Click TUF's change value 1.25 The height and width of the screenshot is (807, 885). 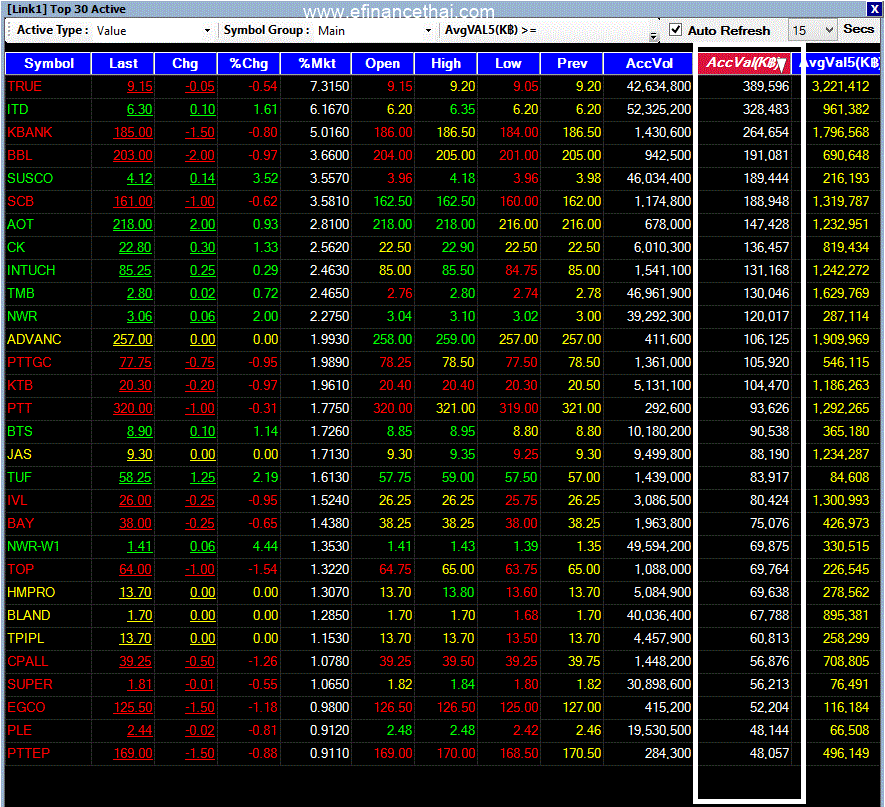coord(203,477)
